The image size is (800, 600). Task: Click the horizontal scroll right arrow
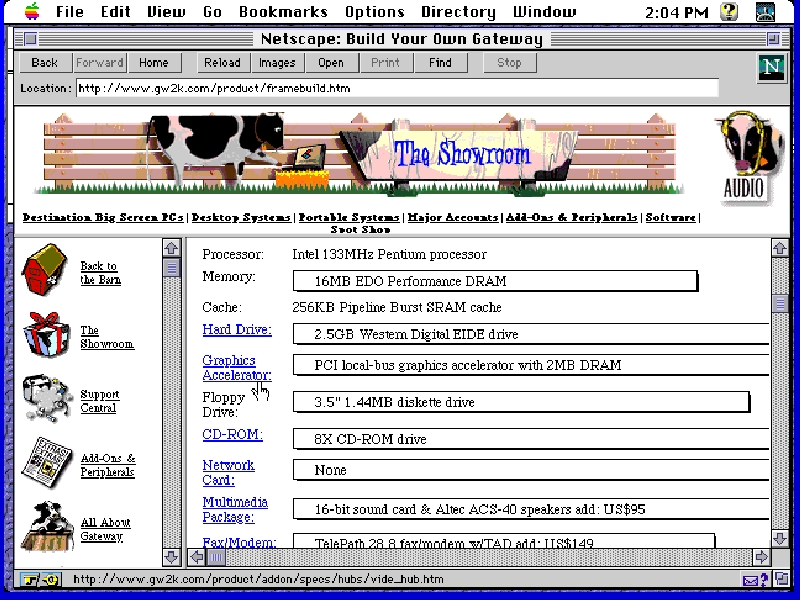tap(761, 557)
